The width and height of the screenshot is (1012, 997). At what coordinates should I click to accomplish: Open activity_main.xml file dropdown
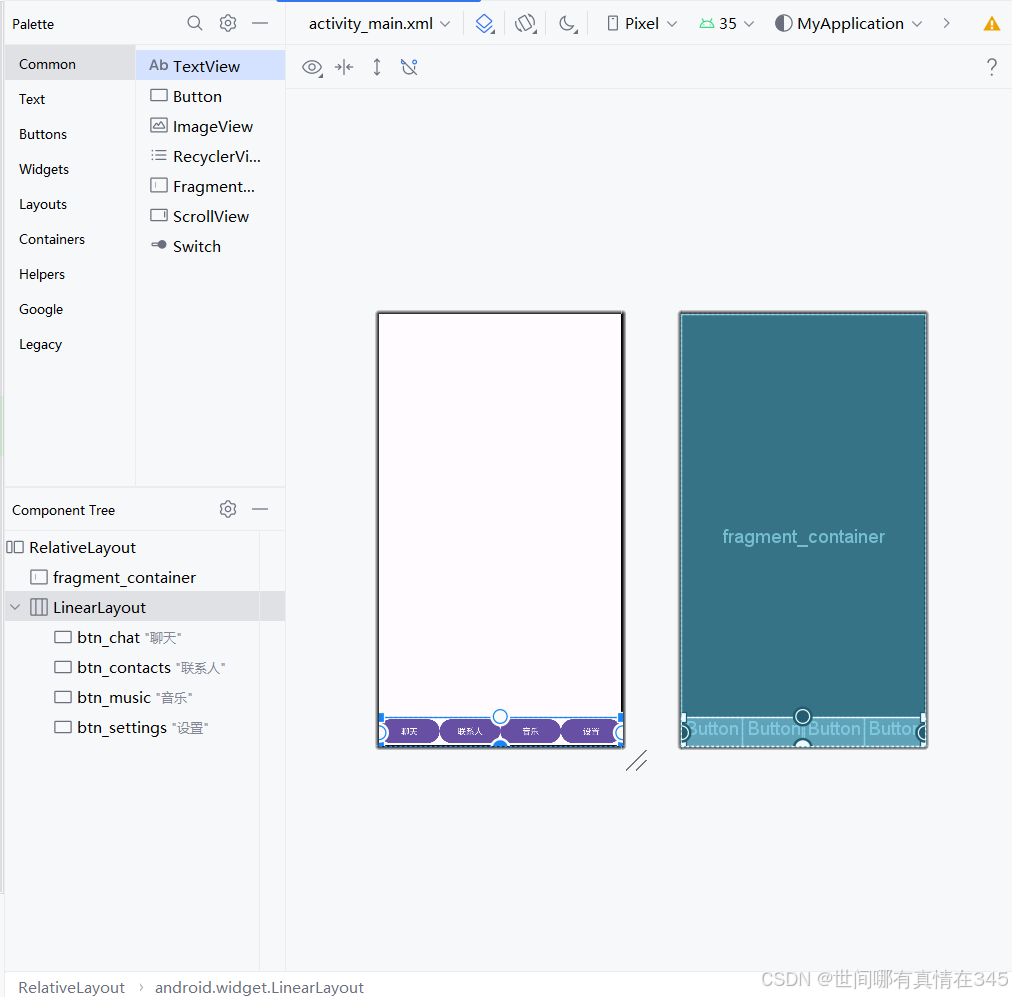point(380,24)
